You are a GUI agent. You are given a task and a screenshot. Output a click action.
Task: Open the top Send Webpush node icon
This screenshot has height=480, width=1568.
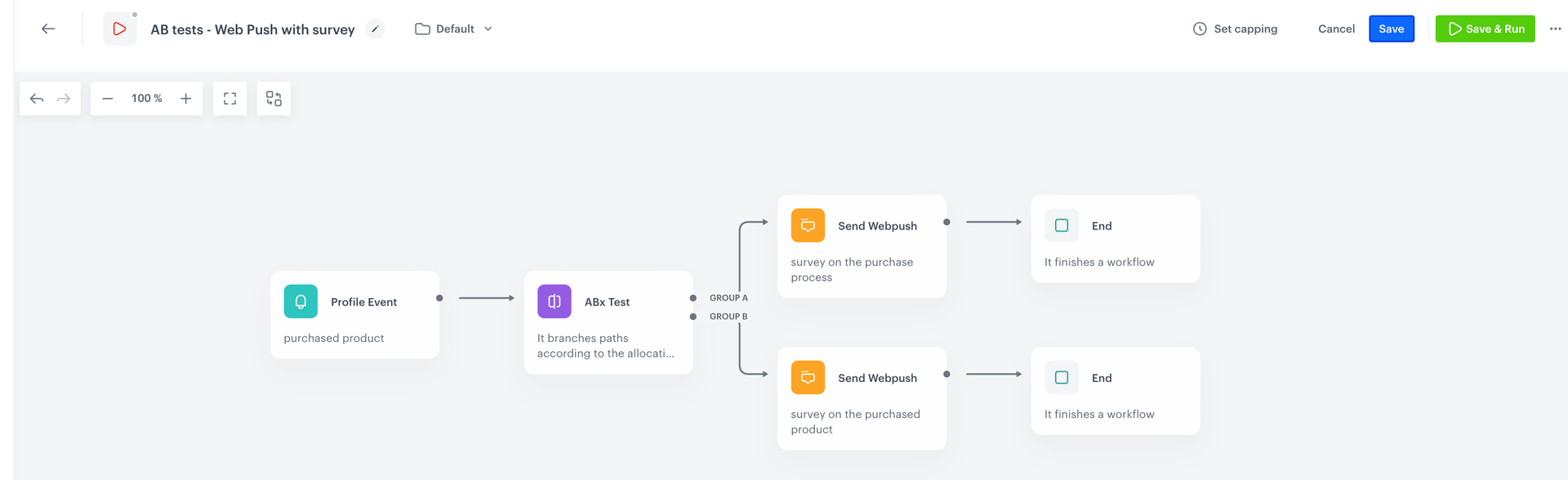807,225
